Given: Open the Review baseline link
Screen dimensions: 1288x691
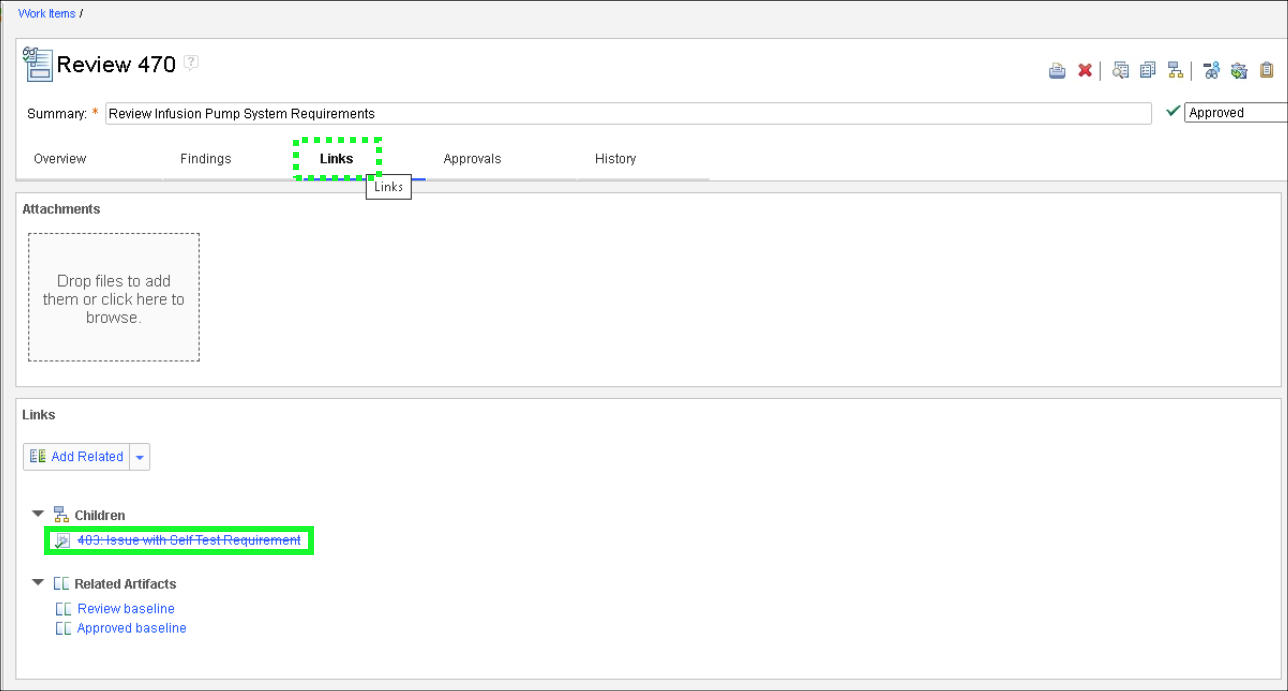Looking at the screenshot, I should pos(126,609).
